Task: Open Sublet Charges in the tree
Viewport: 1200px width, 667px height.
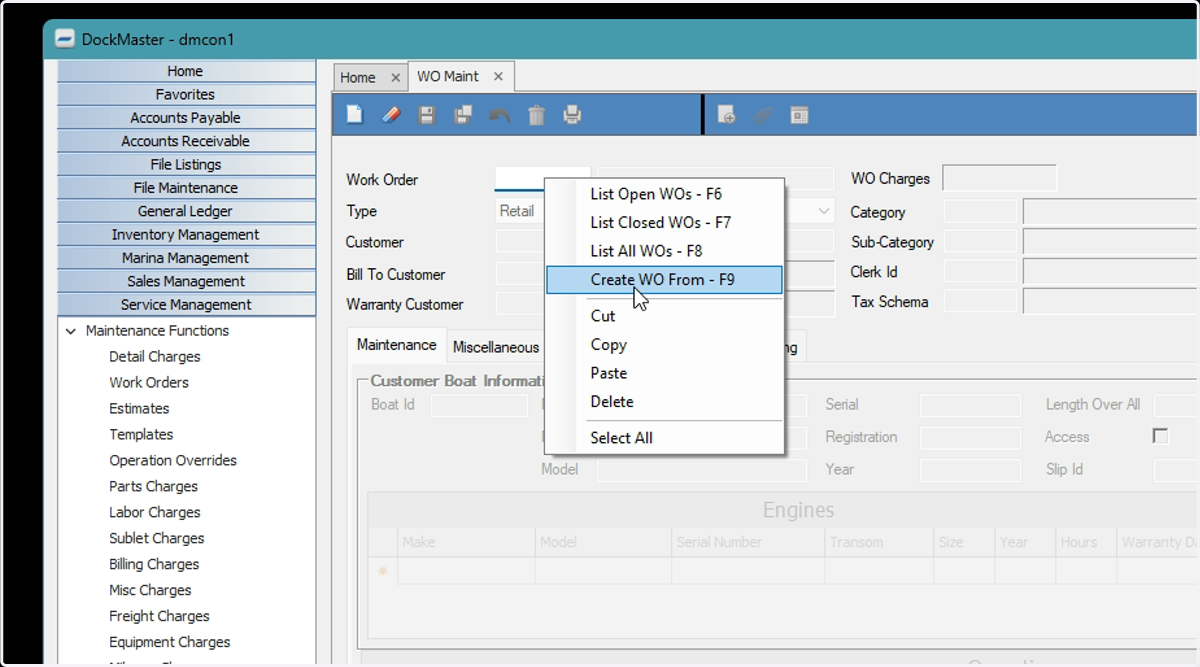Action: (x=156, y=539)
